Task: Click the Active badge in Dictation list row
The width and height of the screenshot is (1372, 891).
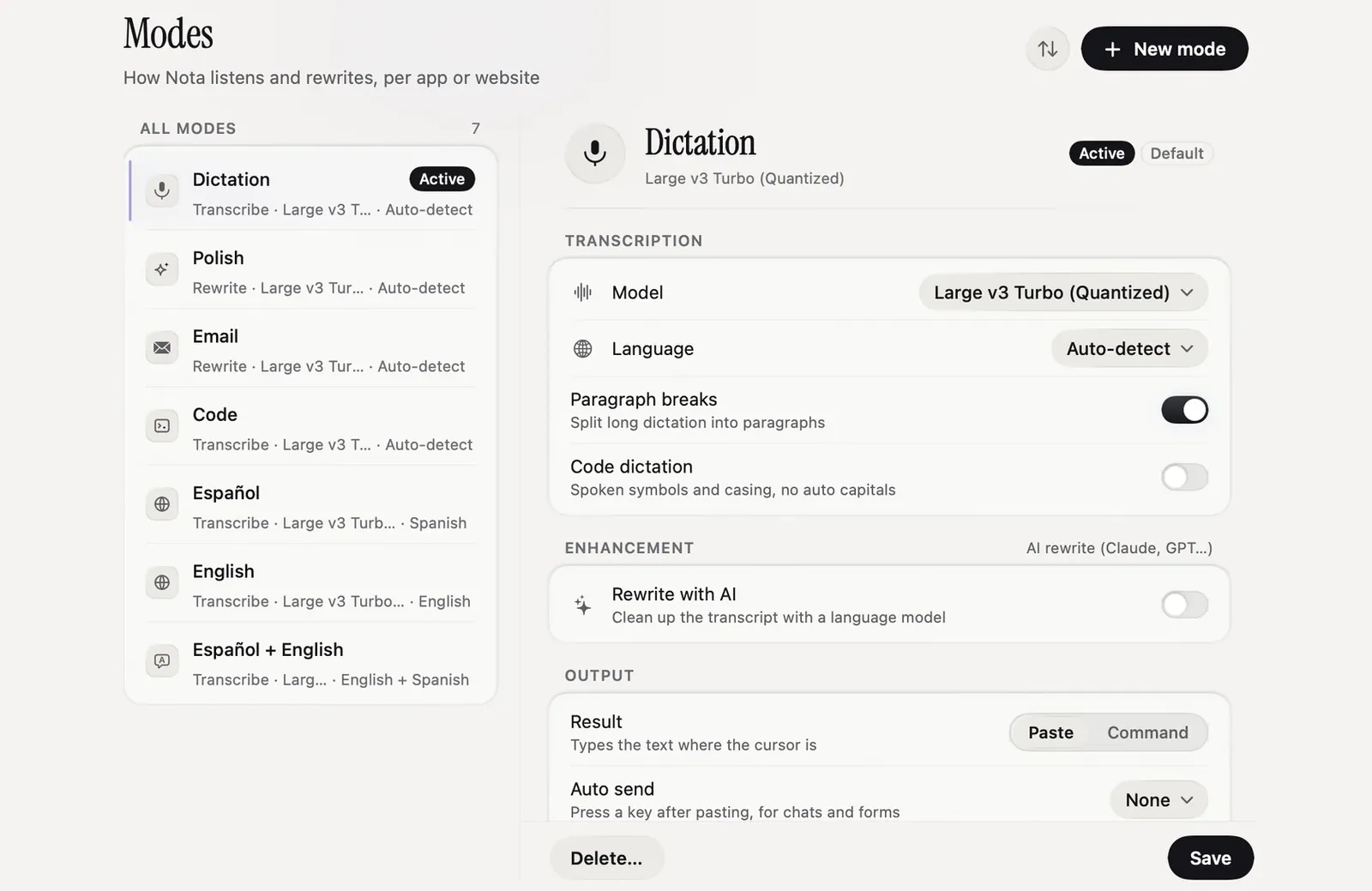Action: click(442, 179)
